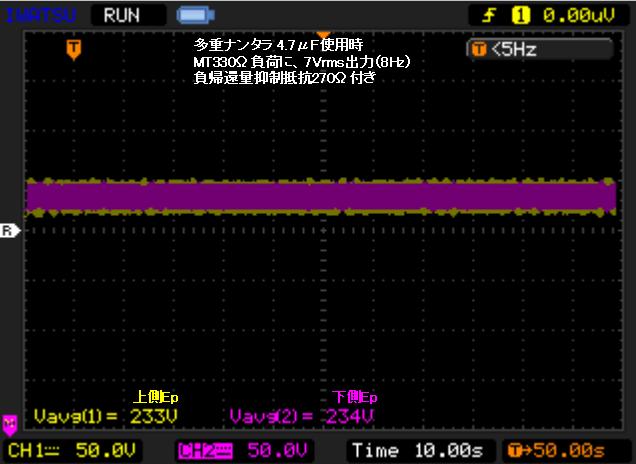This screenshot has height=464, width=636.
Task: Click the orange T trigger marker at top left
Action: click(72, 48)
